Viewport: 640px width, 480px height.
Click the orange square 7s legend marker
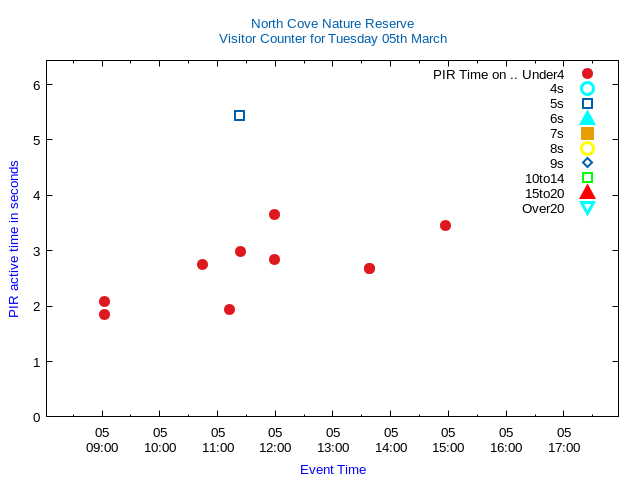coord(587,133)
